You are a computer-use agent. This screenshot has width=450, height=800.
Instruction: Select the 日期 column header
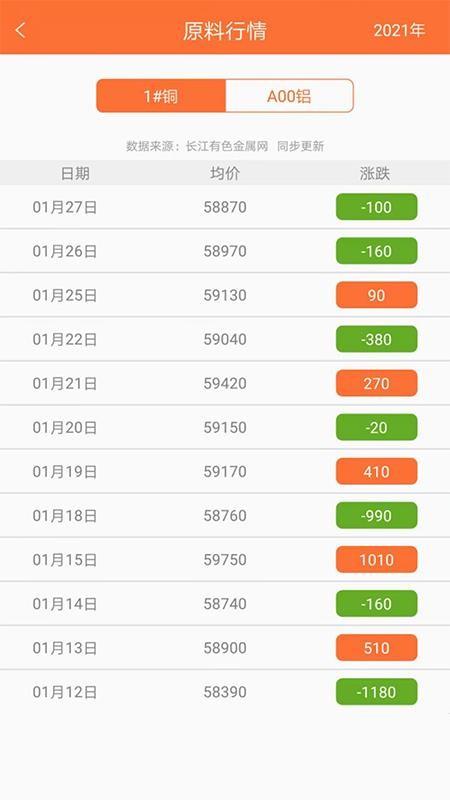[x=75, y=173]
